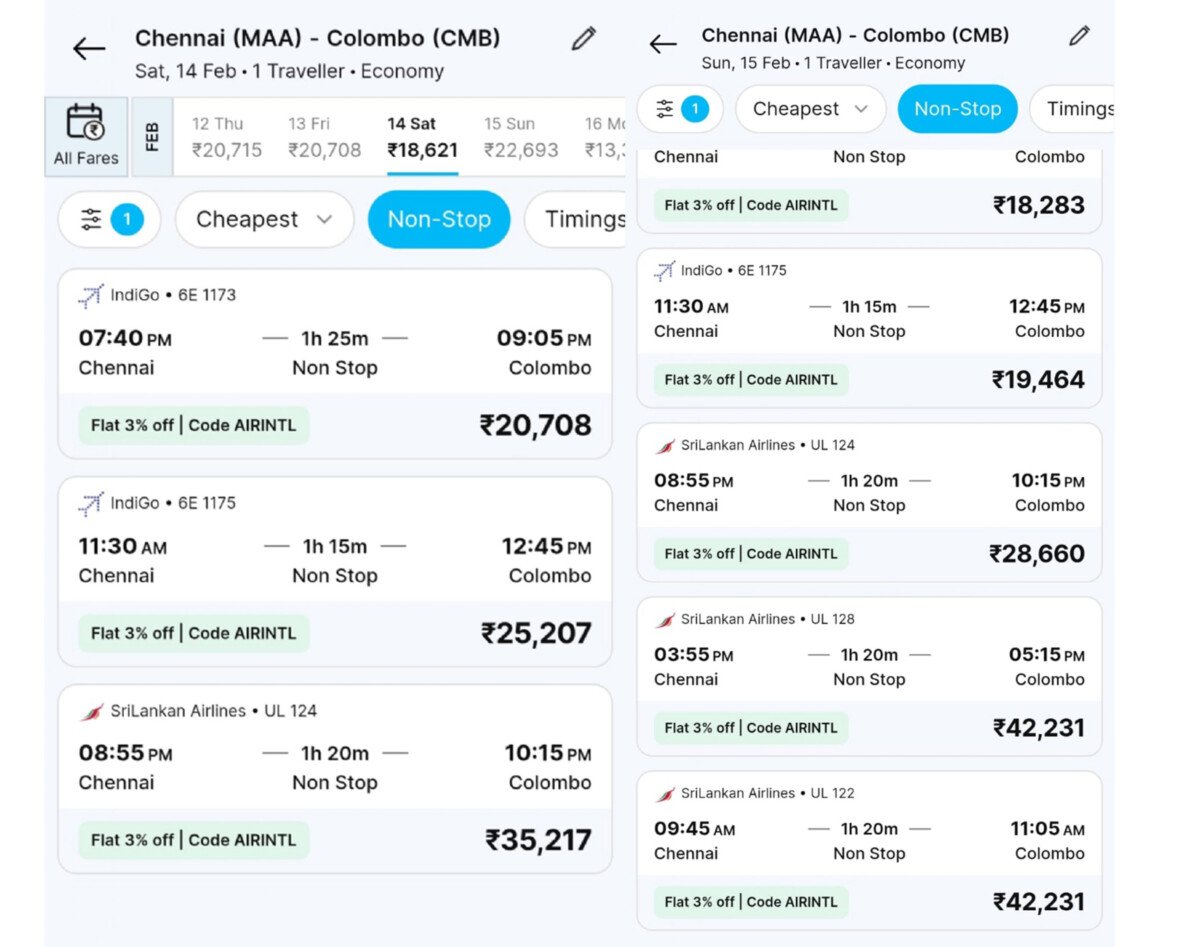Click edit pencil icon in right panel

1079,36
